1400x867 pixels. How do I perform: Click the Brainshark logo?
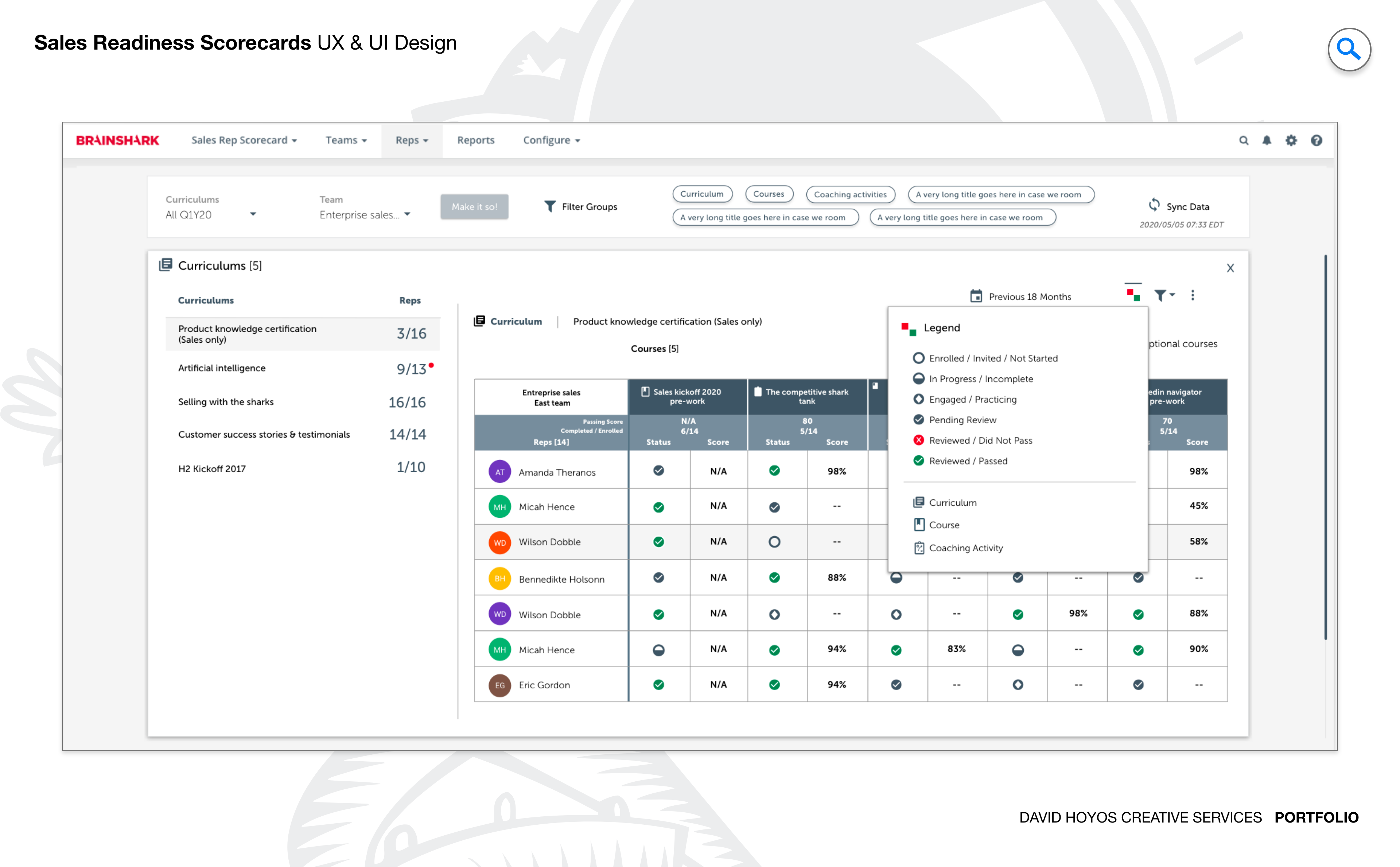click(117, 140)
